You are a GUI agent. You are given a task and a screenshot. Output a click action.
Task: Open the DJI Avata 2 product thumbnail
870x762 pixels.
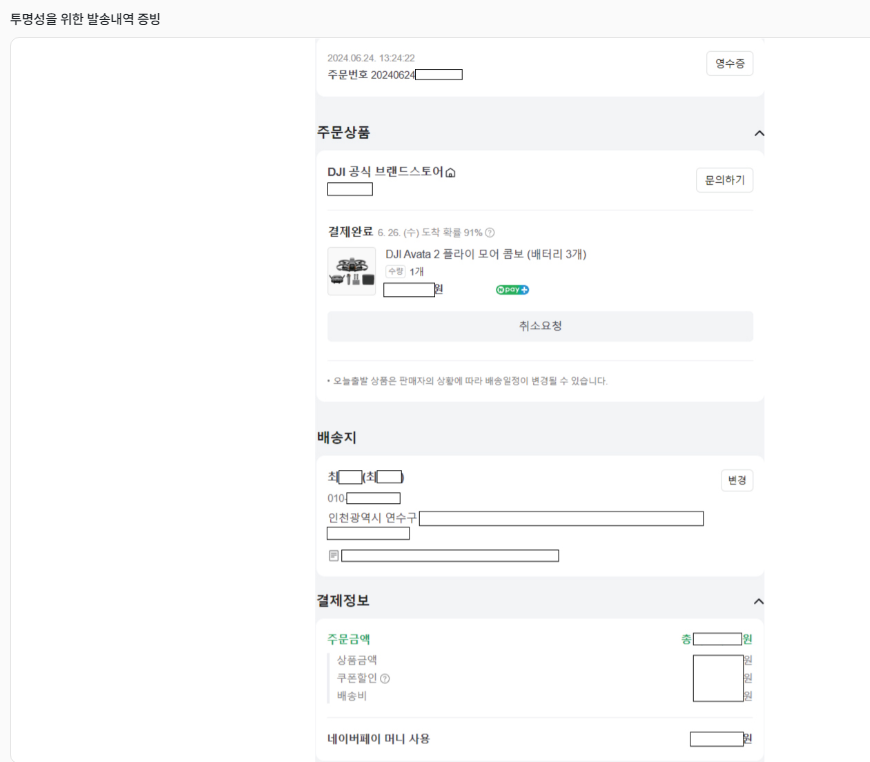(351, 271)
